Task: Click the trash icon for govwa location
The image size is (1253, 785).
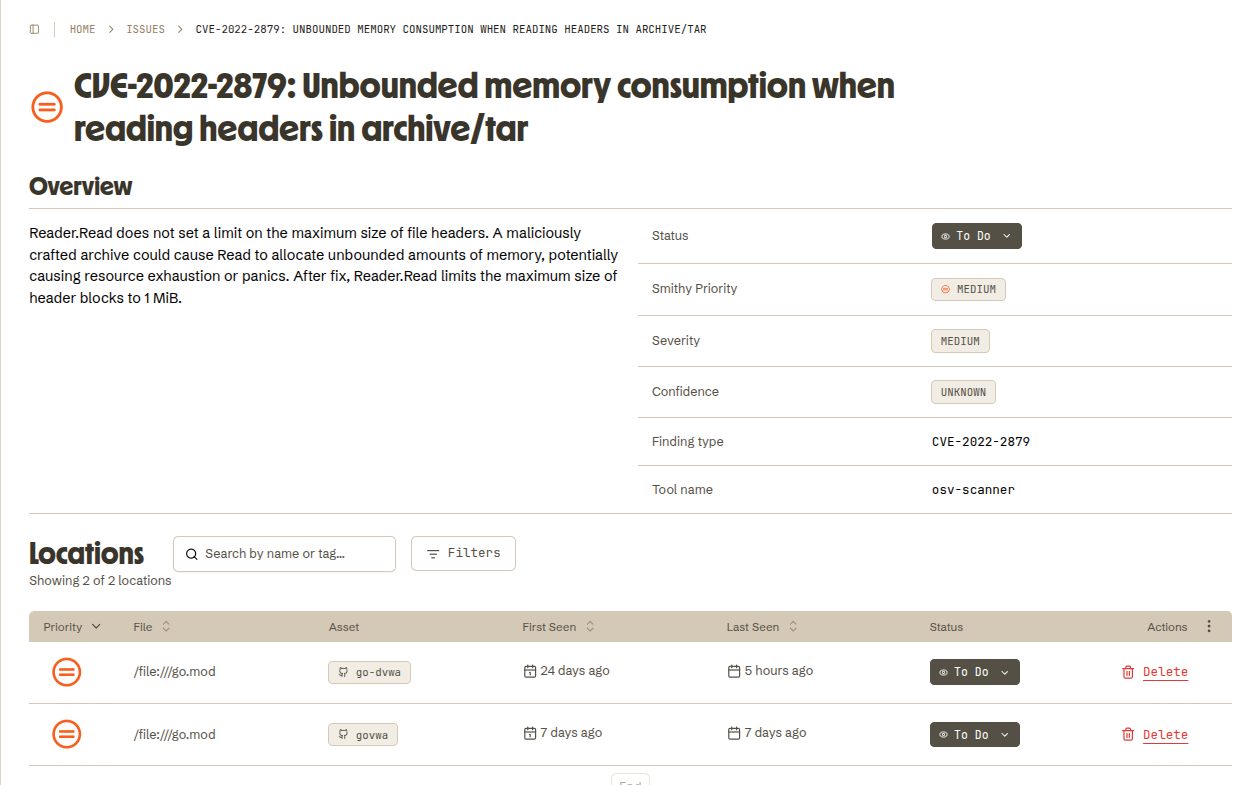Action: click(1128, 735)
